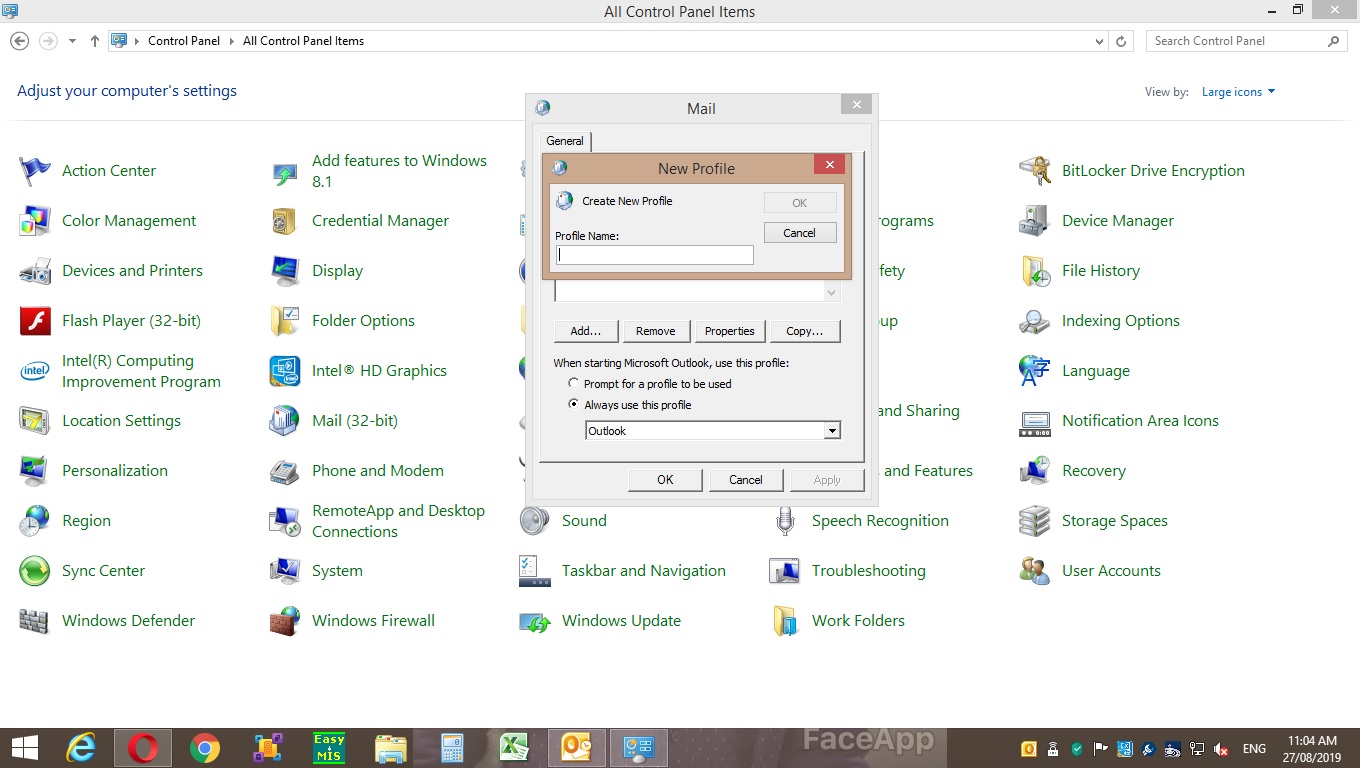The height and width of the screenshot is (768, 1360).
Task: Open the Storage Spaces icon
Action: (1035, 521)
